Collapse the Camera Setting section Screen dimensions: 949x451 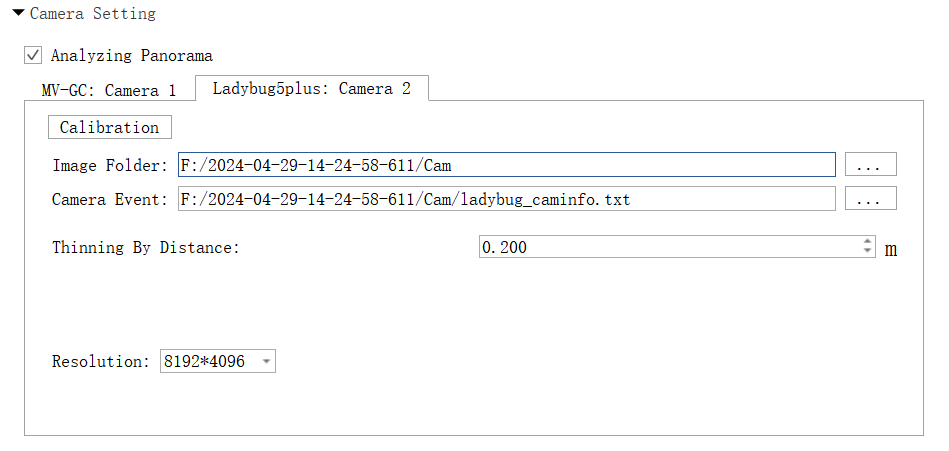(x=18, y=13)
